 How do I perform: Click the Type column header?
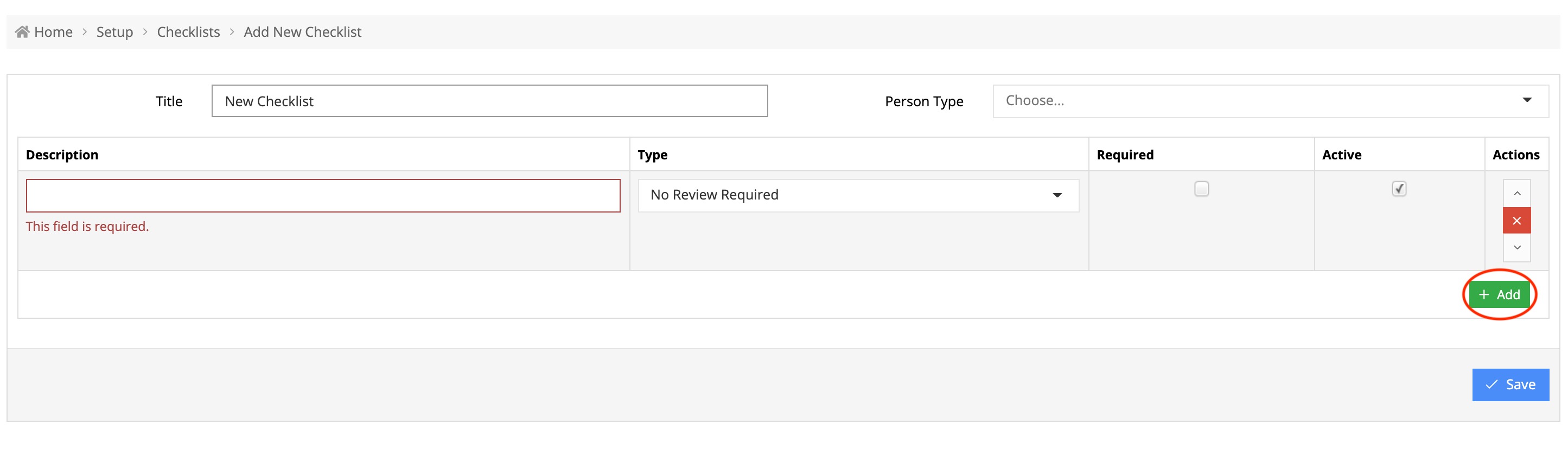point(652,155)
